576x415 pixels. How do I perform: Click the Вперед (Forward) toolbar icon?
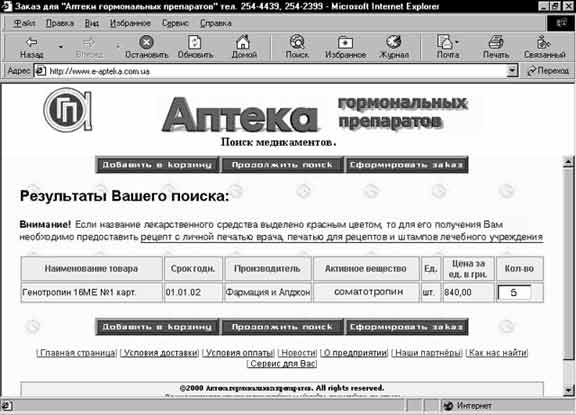(89, 48)
